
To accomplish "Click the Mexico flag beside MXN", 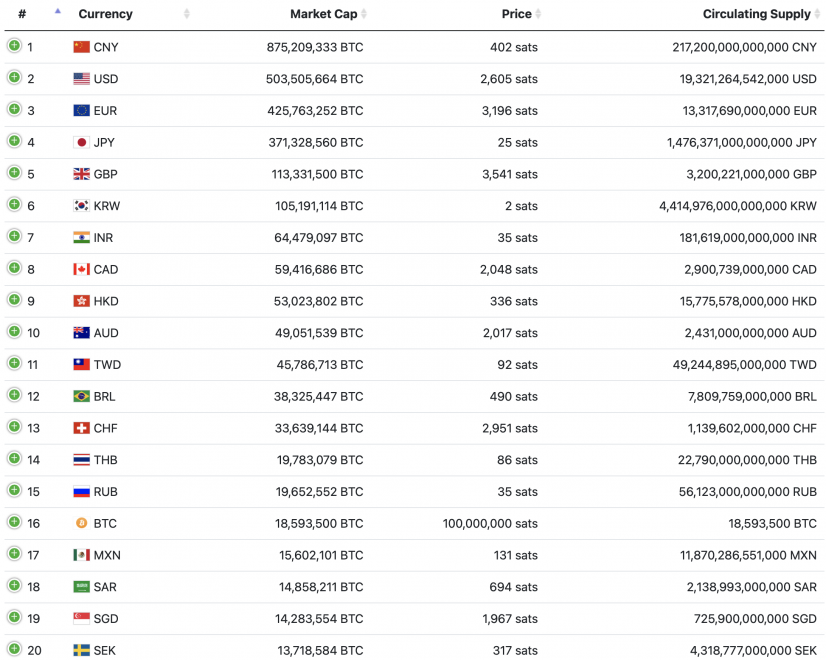I will (80, 555).
